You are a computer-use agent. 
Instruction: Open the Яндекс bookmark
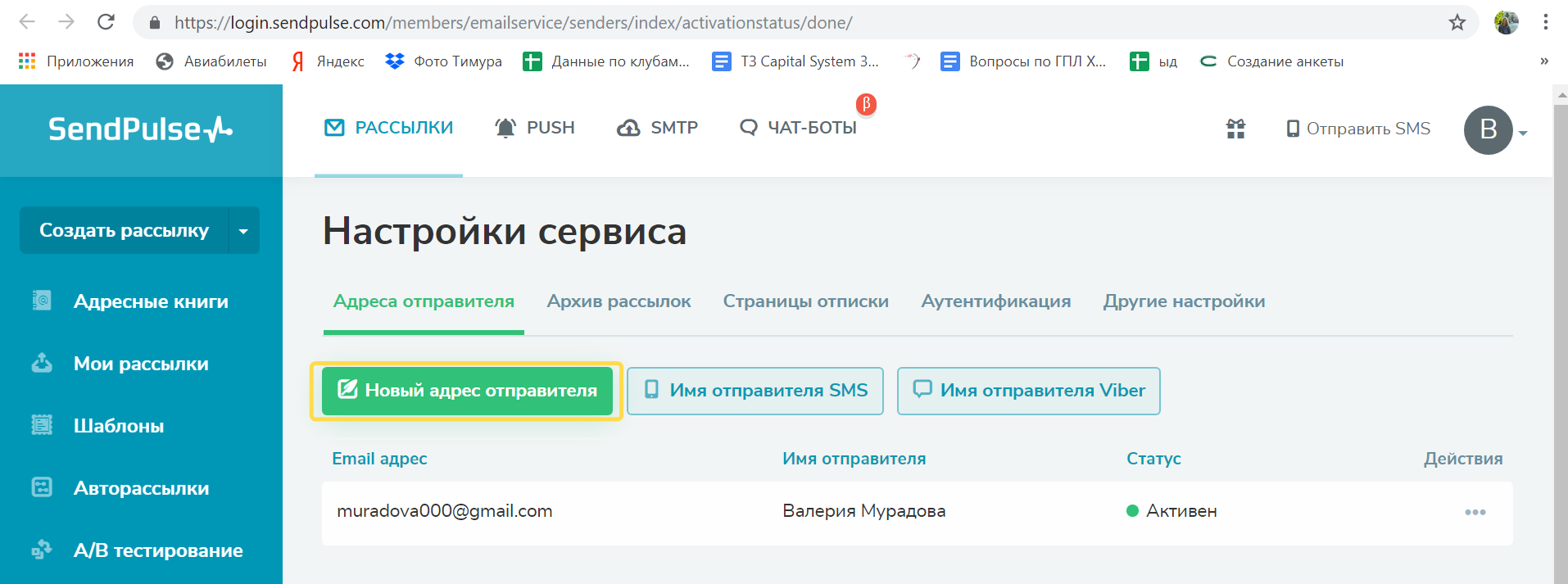[328, 61]
